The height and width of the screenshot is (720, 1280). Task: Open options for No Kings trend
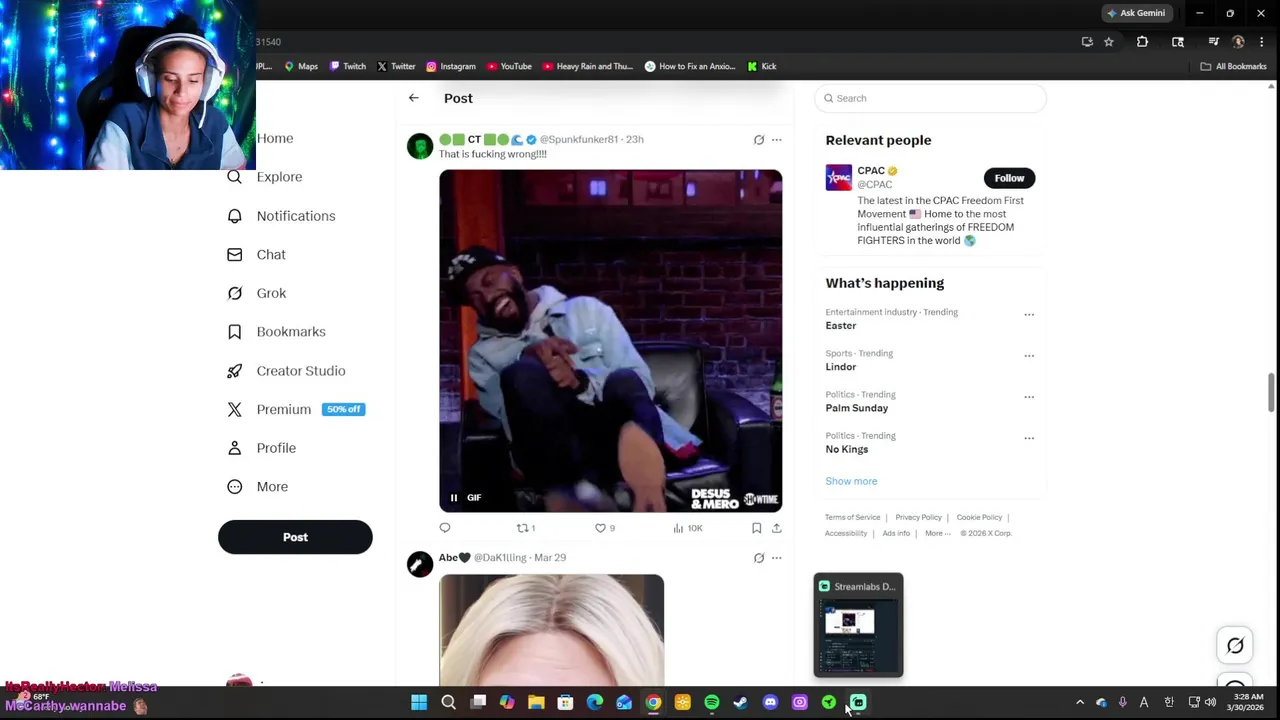pos(1029,438)
